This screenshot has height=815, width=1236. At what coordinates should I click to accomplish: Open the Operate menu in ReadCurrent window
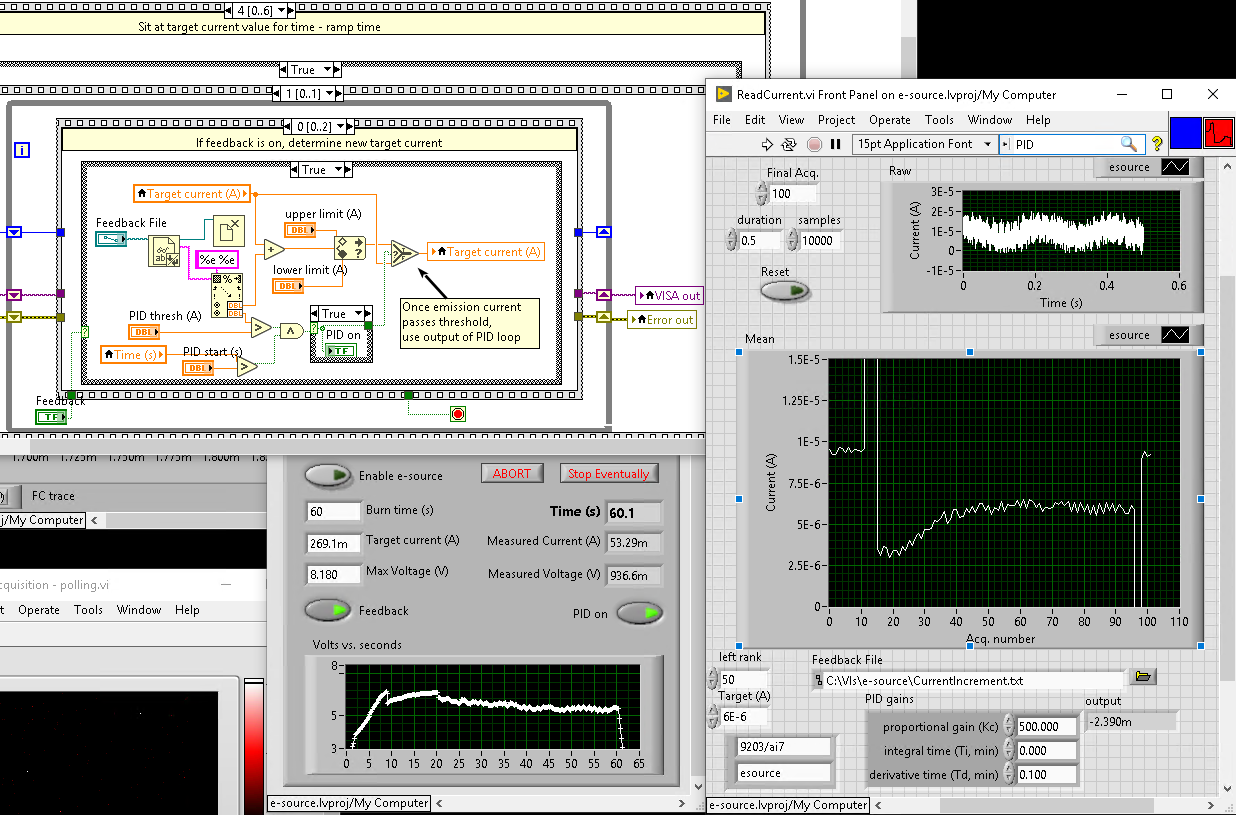(889, 119)
